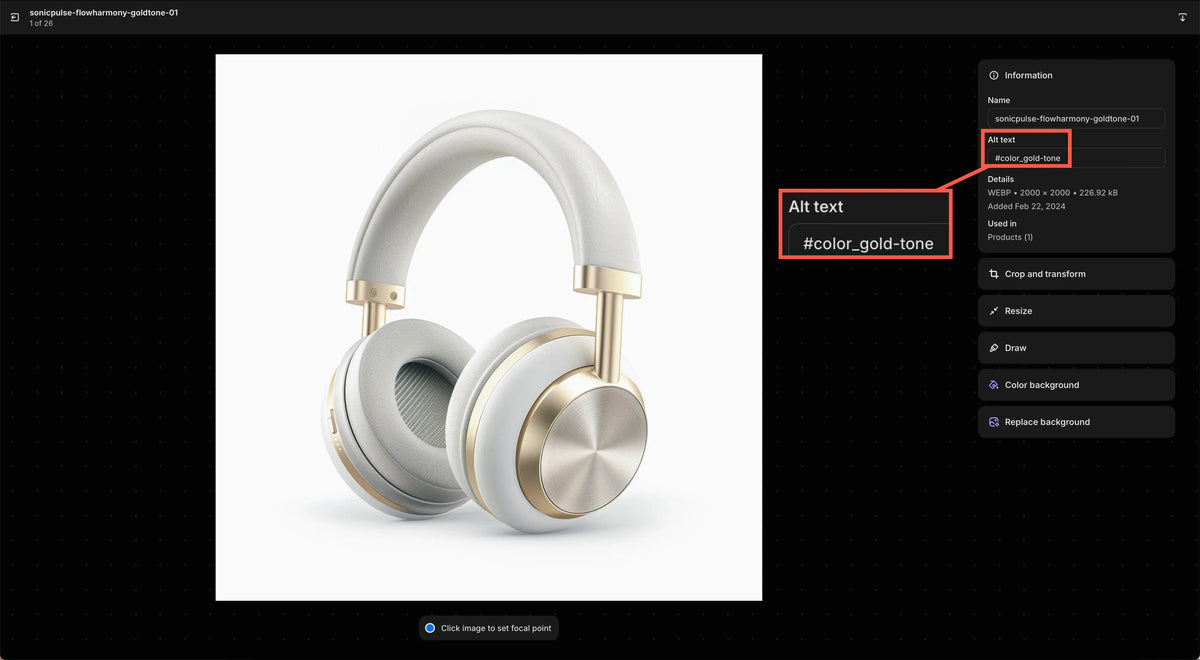Open the Crop and transform section
1200x660 pixels.
coord(1076,274)
